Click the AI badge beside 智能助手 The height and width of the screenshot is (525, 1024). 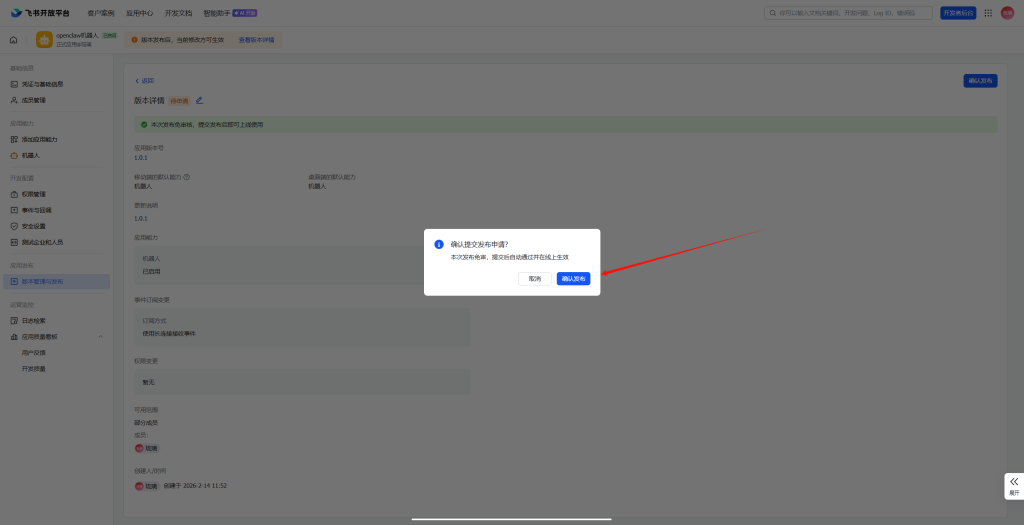coord(244,13)
